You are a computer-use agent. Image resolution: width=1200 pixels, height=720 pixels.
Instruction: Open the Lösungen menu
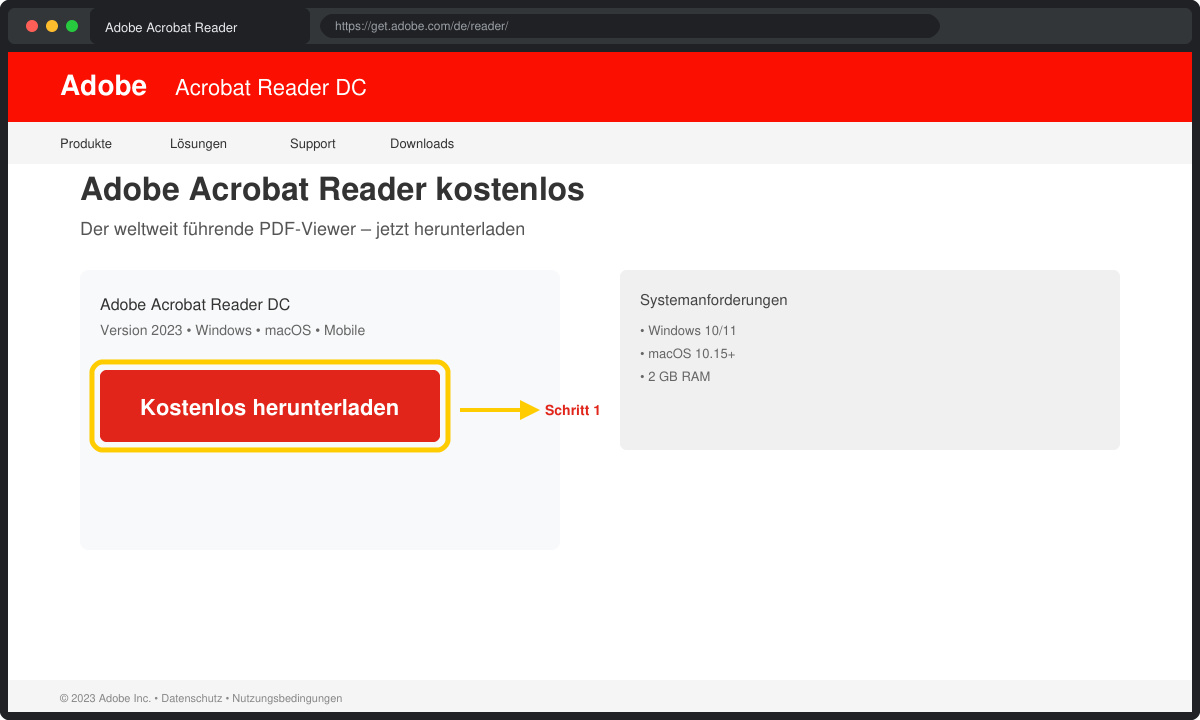pos(198,144)
